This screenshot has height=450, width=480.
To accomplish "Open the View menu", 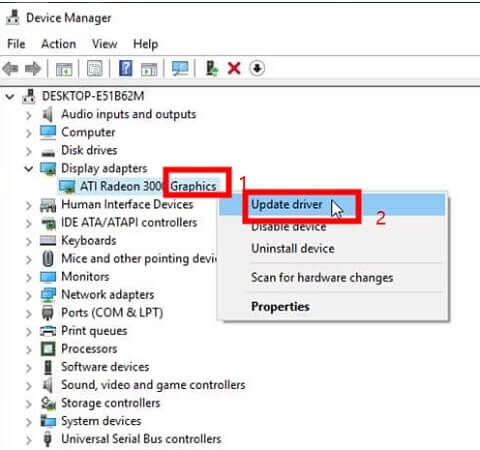I will click(x=105, y=44).
